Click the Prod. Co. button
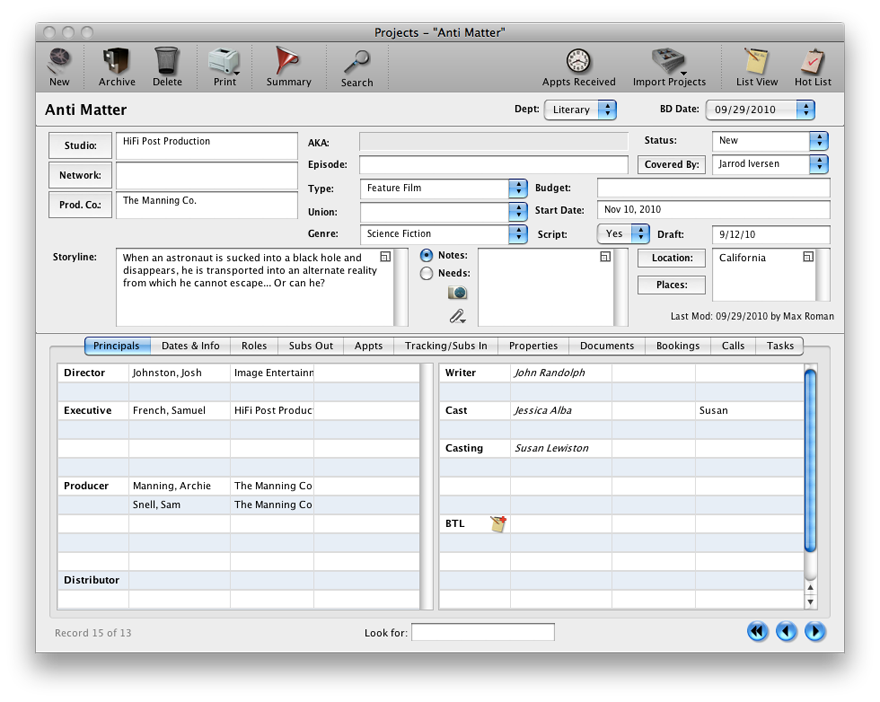The image size is (880, 702). click(x=80, y=205)
